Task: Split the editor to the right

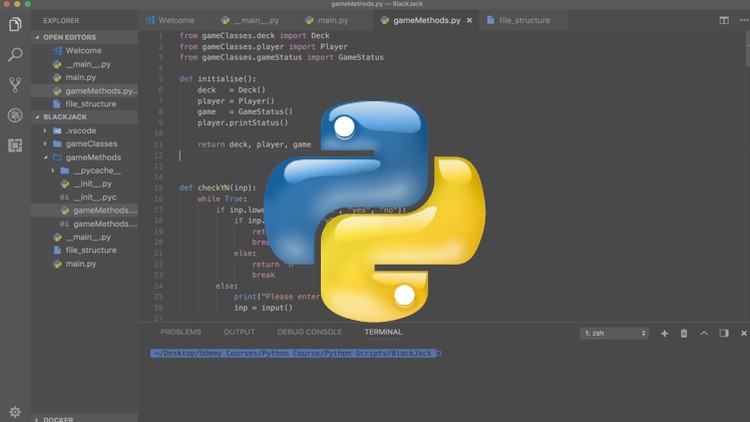Action: click(x=724, y=20)
